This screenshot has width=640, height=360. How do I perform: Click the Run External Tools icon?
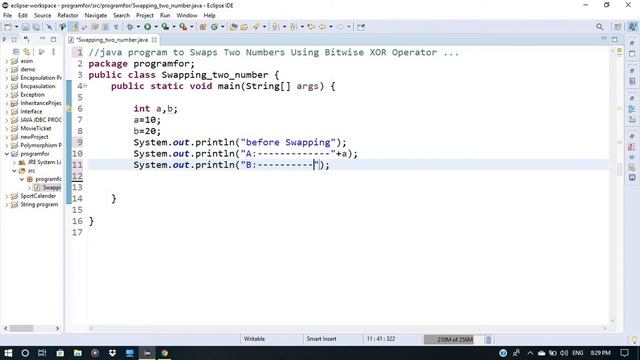pyautogui.click(x=183, y=27)
